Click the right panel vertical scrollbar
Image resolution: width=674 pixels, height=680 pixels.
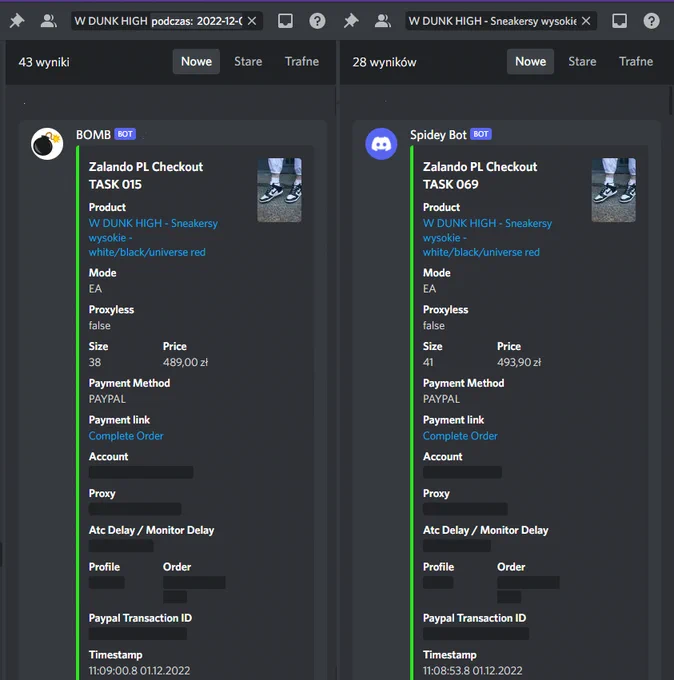click(x=671, y=100)
